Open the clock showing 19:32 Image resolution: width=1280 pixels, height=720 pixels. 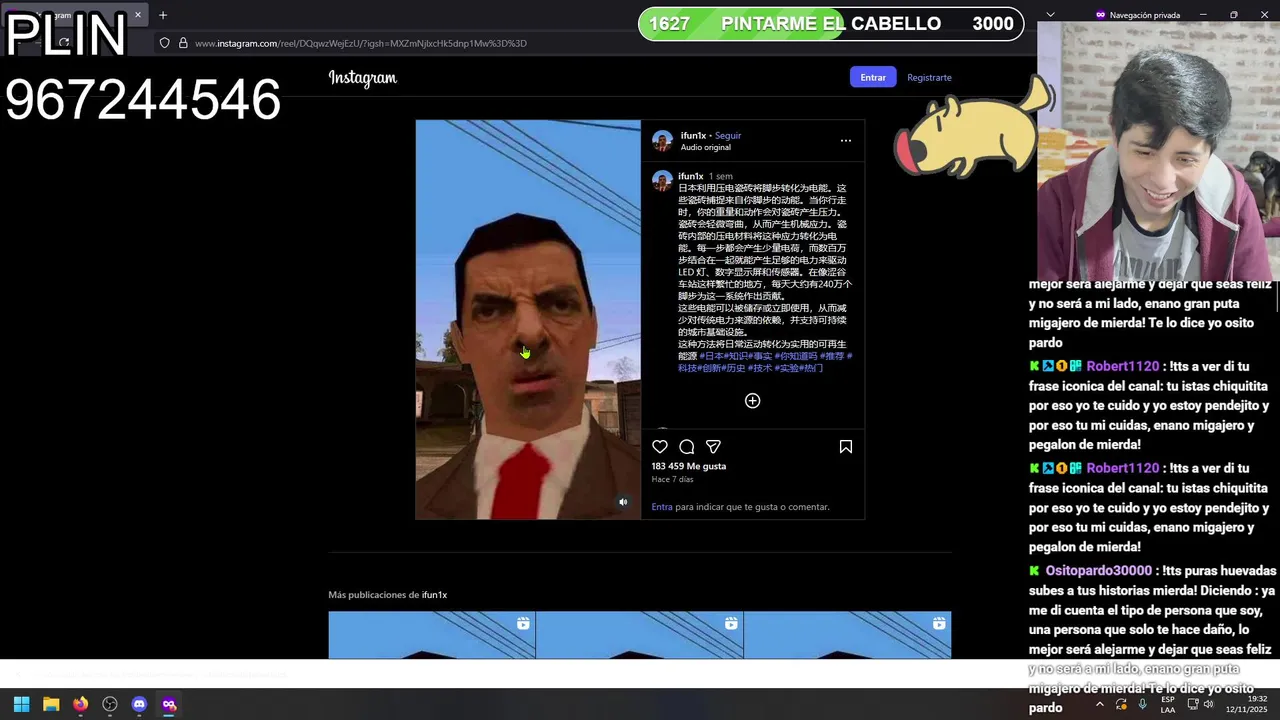point(1247,704)
